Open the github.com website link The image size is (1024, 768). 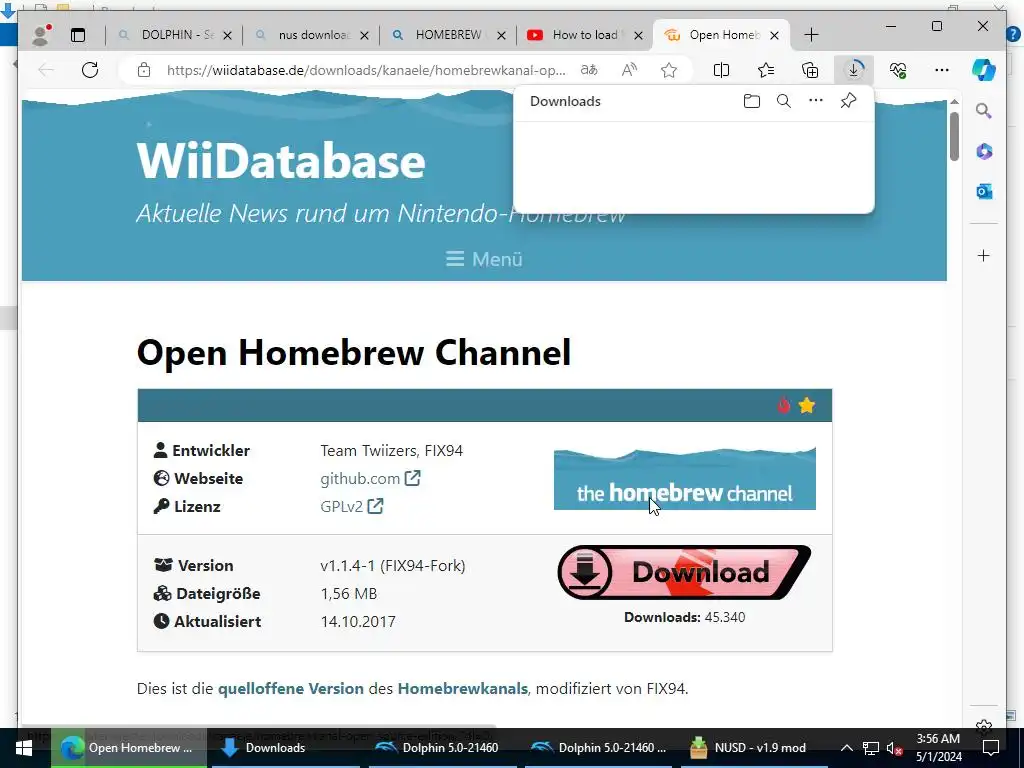coord(370,479)
